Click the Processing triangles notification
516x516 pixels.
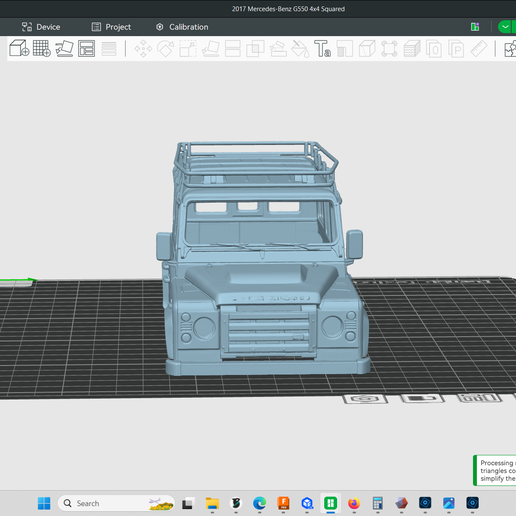pyautogui.click(x=495, y=470)
